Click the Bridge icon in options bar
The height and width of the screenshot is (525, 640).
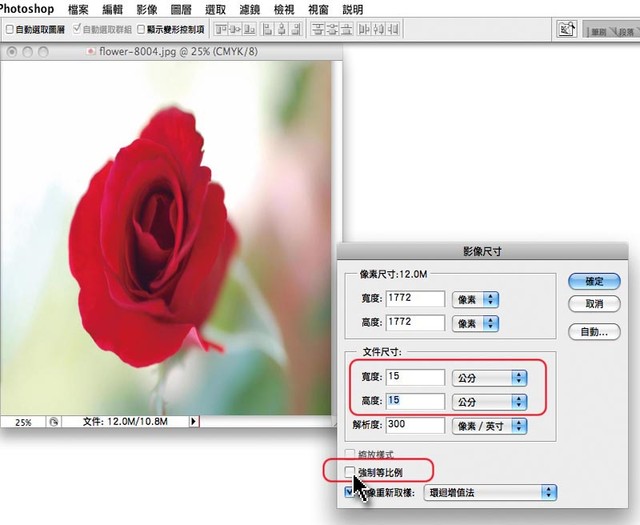(x=567, y=29)
